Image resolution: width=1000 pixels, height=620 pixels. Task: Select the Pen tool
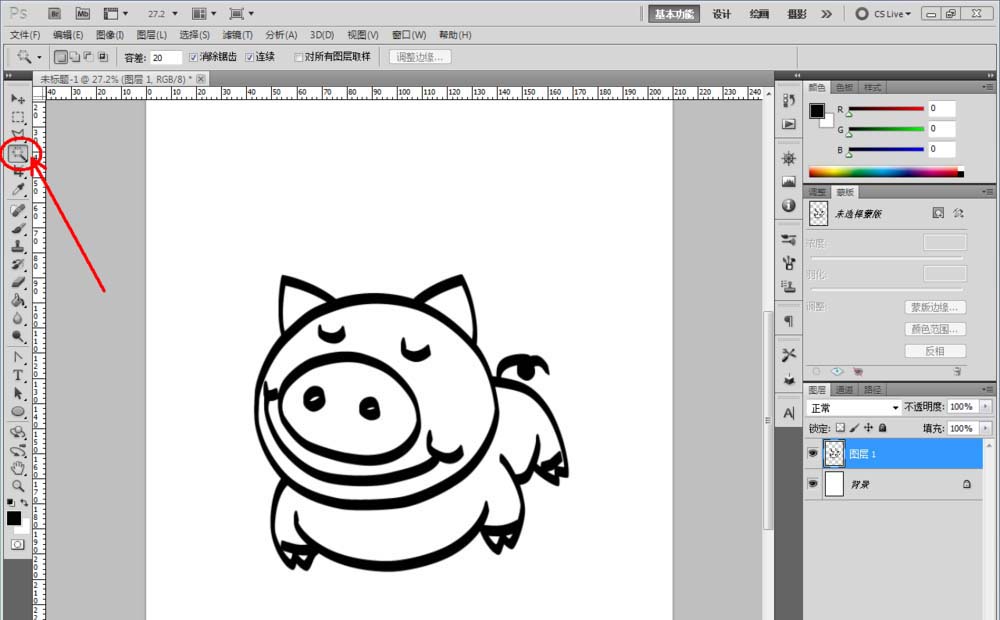click(18, 357)
